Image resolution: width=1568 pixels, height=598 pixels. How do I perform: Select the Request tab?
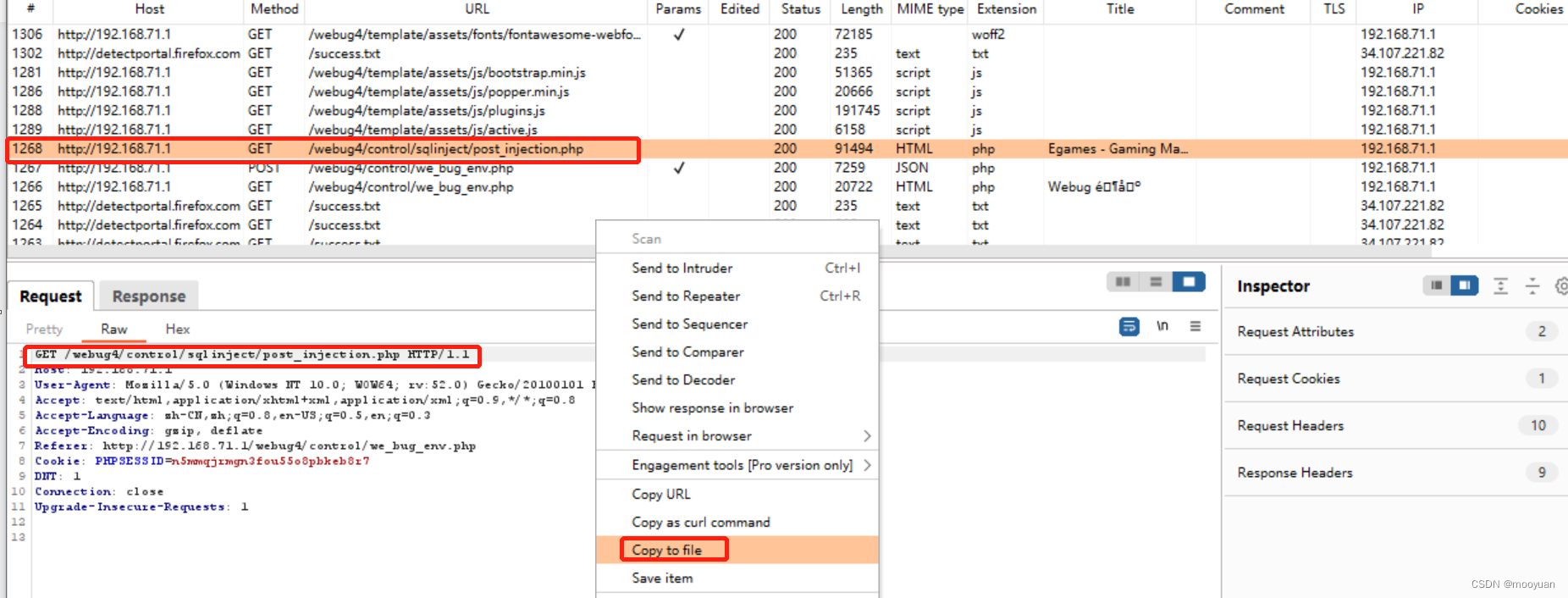pyautogui.click(x=51, y=296)
